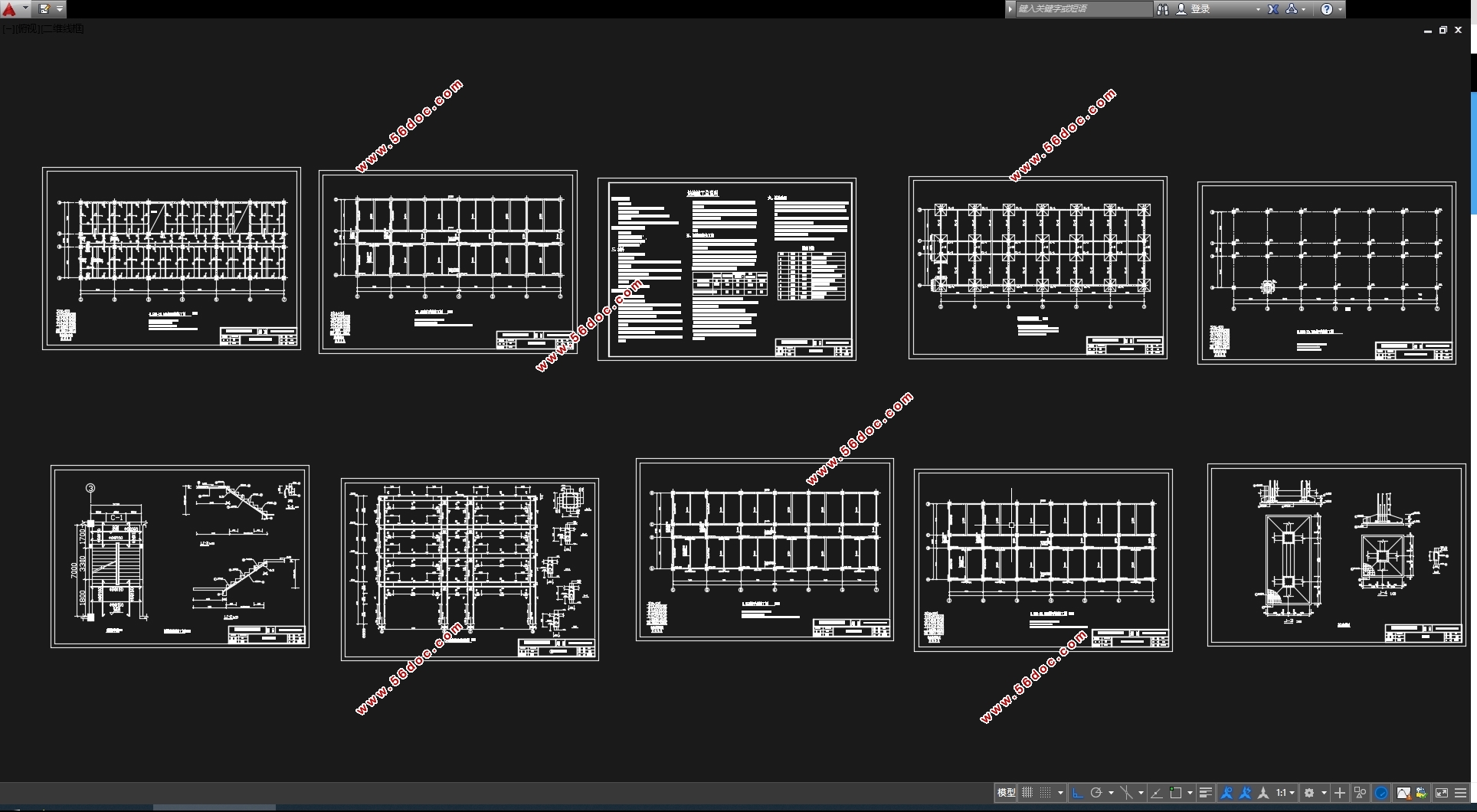Click the 俯视 view control label
The width and height of the screenshot is (1477, 812).
28,29
